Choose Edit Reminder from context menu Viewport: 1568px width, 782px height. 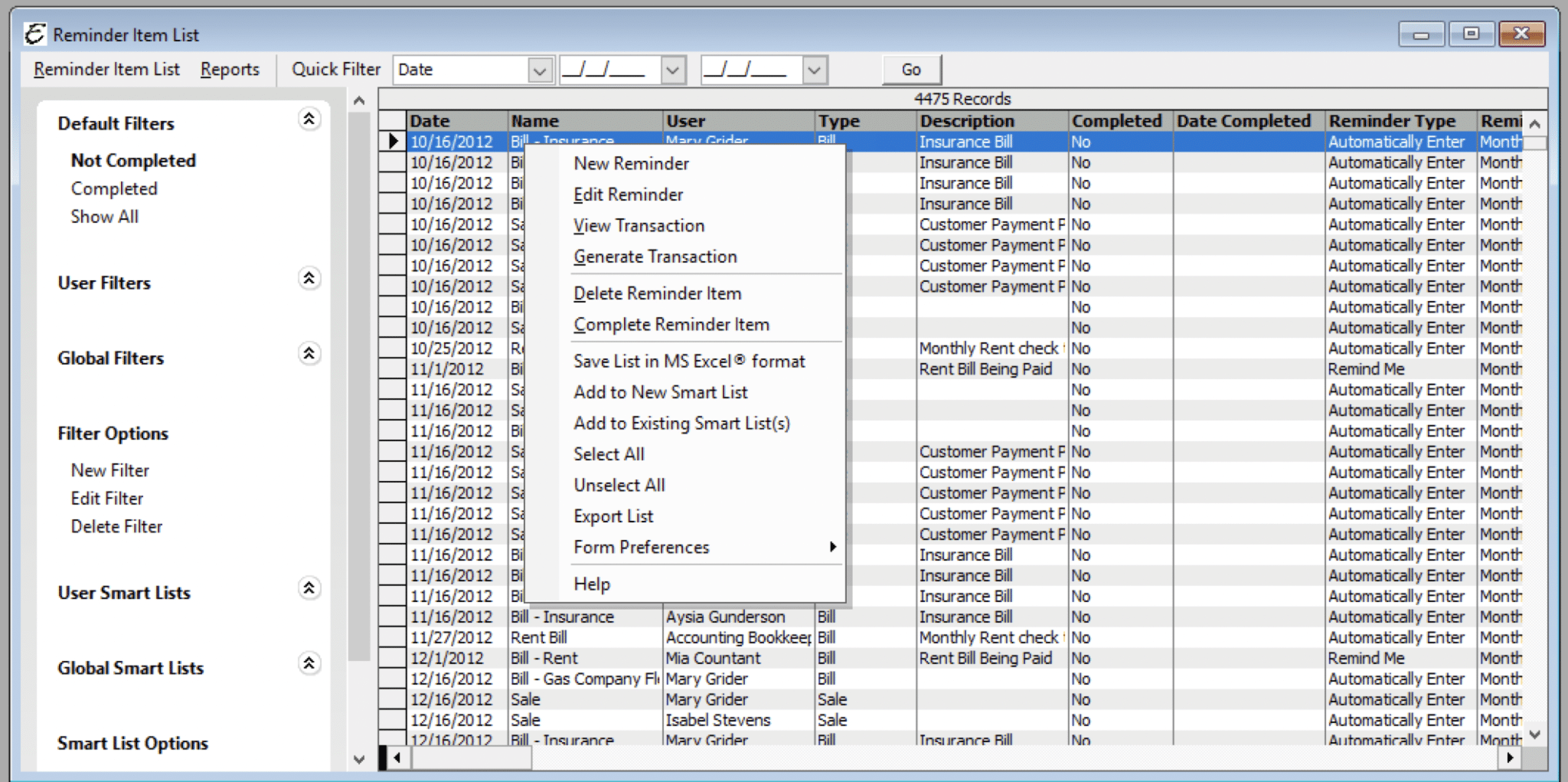(628, 195)
